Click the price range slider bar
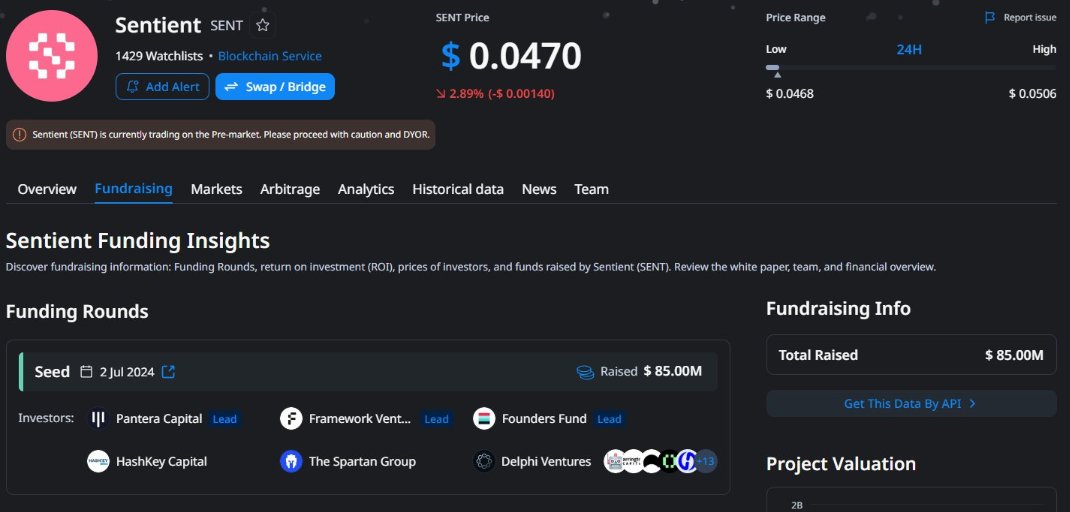The width and height of the screenshot is (1070, 512). (x=911, y=68)
